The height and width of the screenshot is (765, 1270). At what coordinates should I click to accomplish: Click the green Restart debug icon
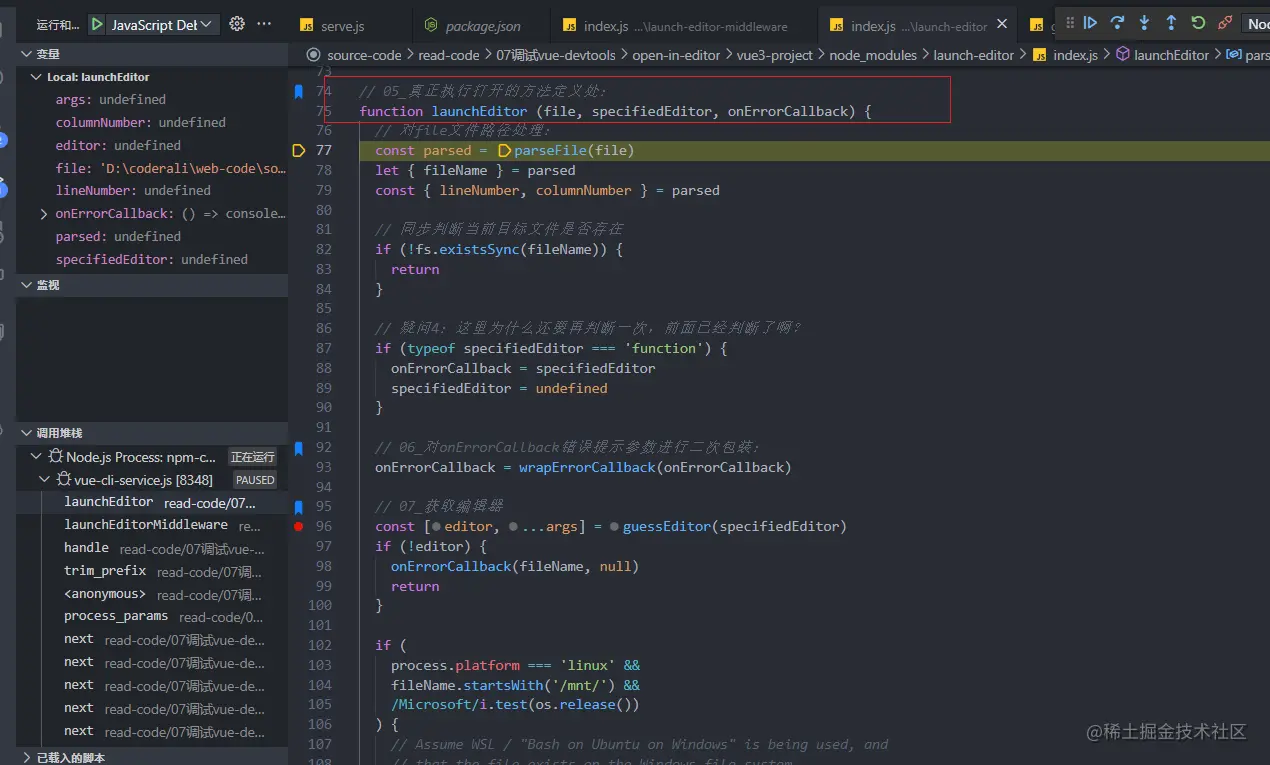[1198, 23]
